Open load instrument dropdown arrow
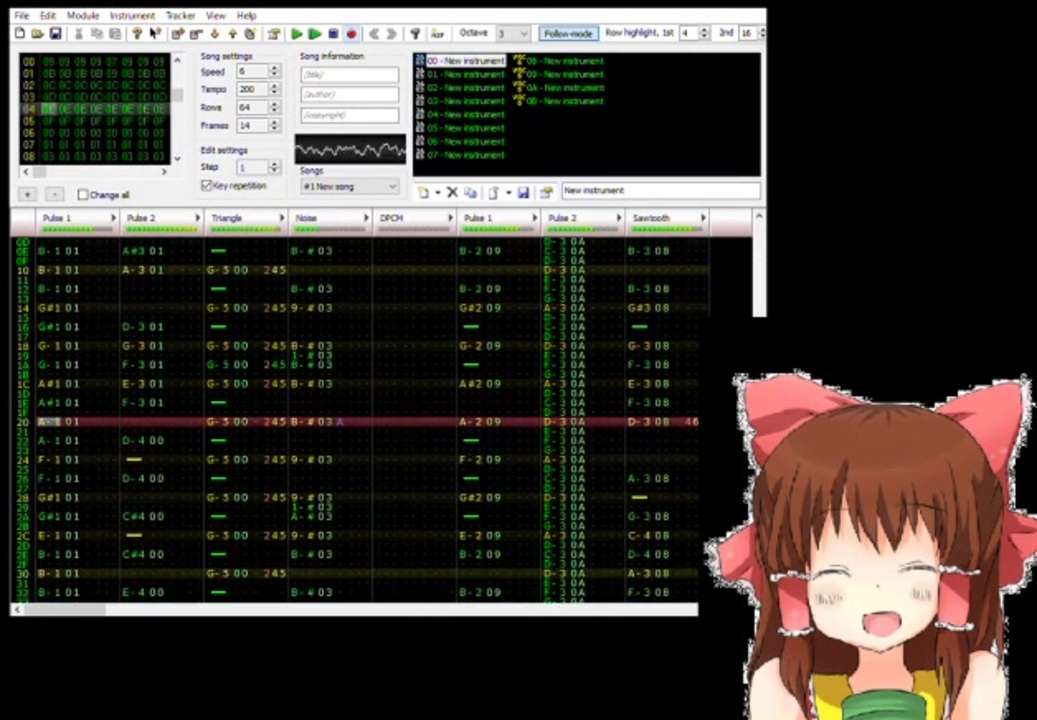1037x720 pixels. pos(508,192)
